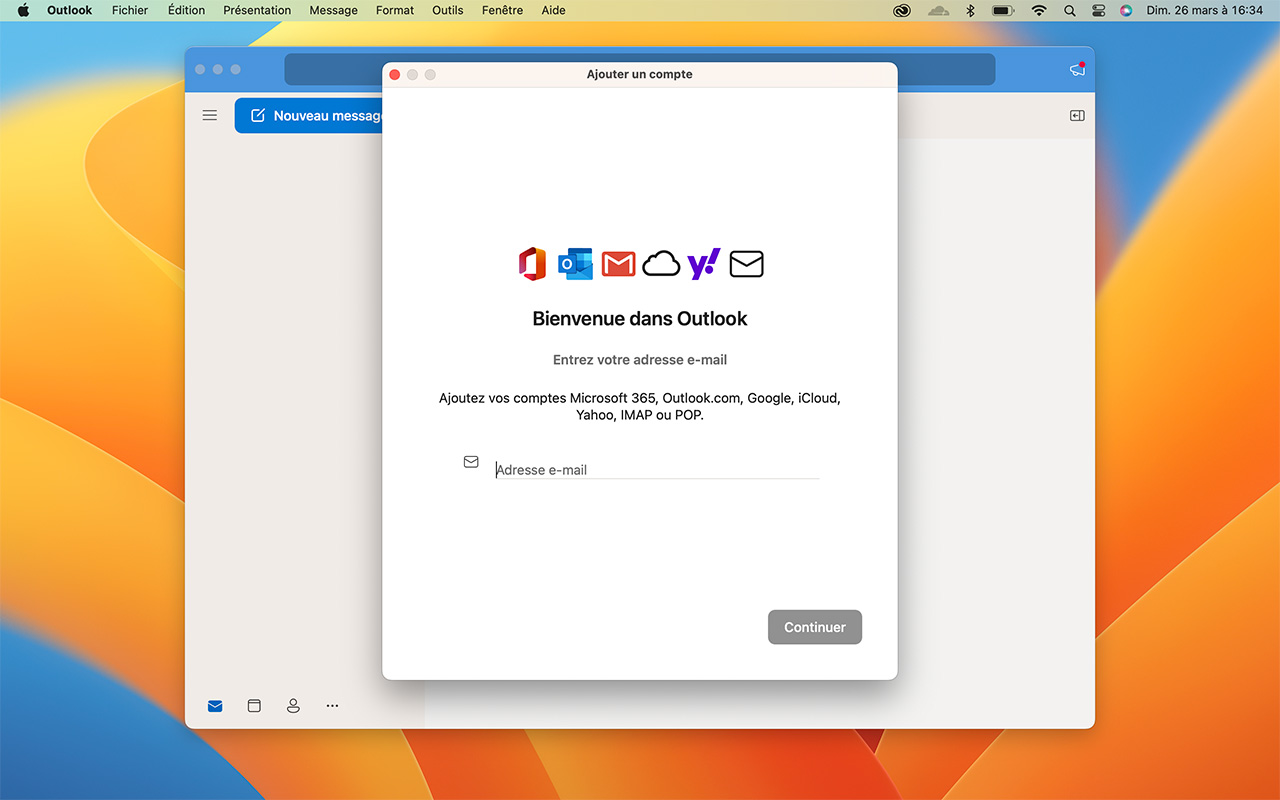1280x800 pixels.
Task: Click the Bluetooth icon in menu bar
Action: pos(970,10)
